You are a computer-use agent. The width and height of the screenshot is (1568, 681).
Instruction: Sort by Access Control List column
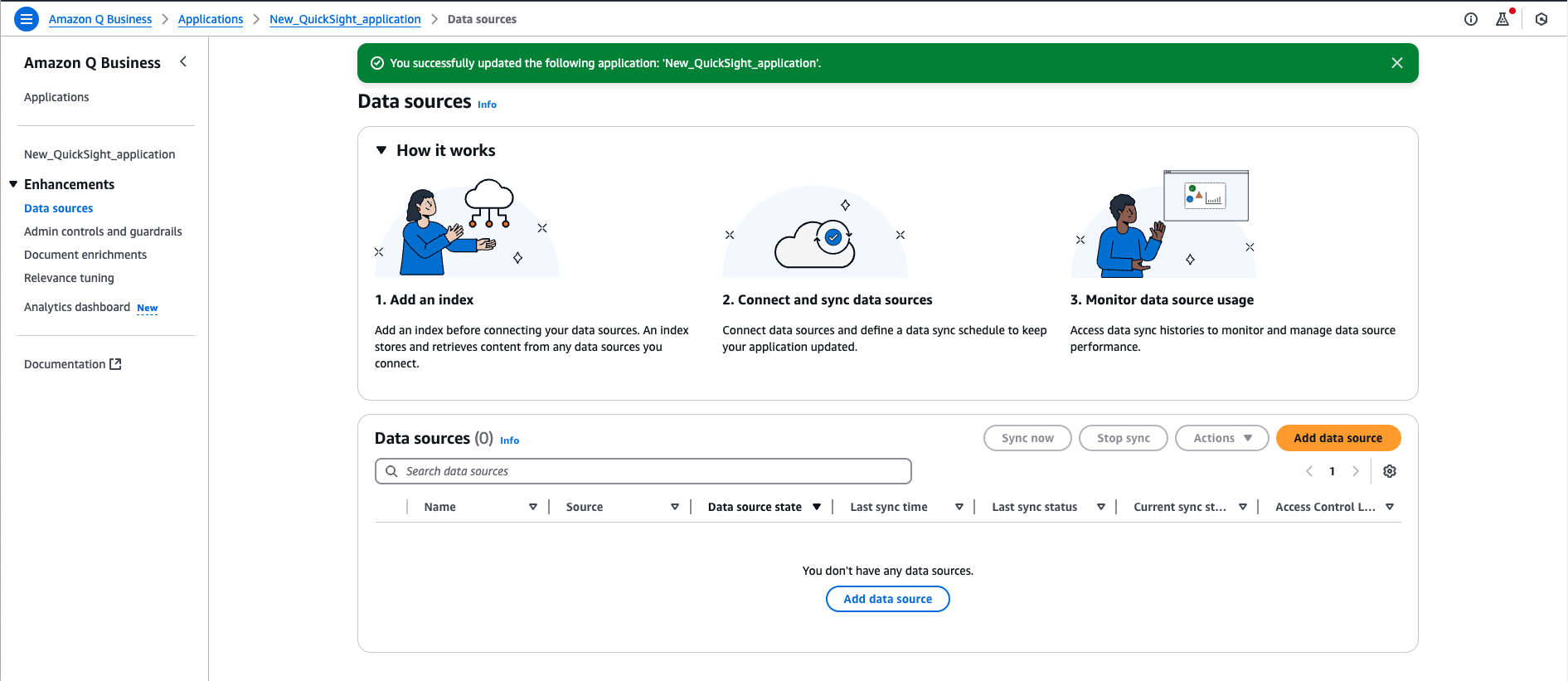pos(1390,507)
